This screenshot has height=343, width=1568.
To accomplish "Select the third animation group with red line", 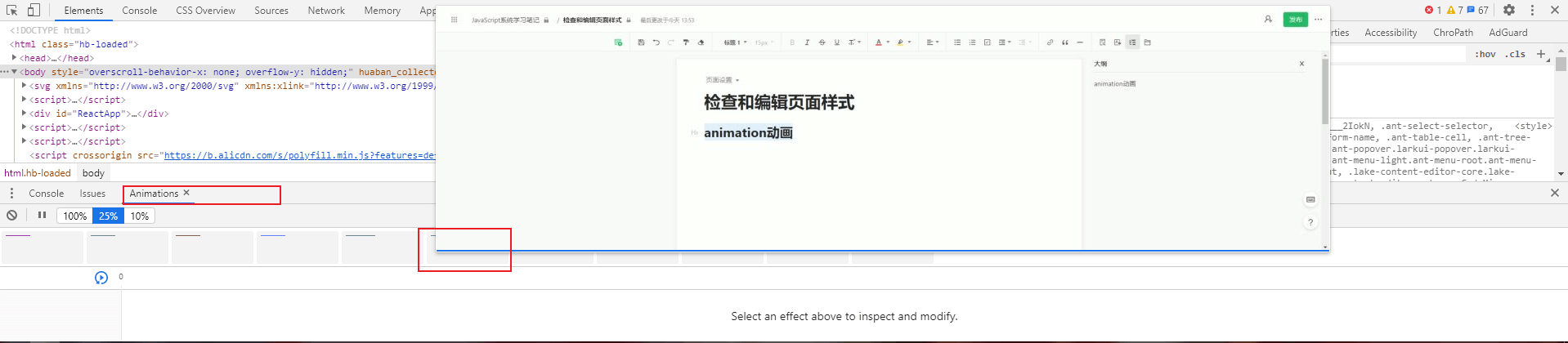I will [x=213, y=247].
